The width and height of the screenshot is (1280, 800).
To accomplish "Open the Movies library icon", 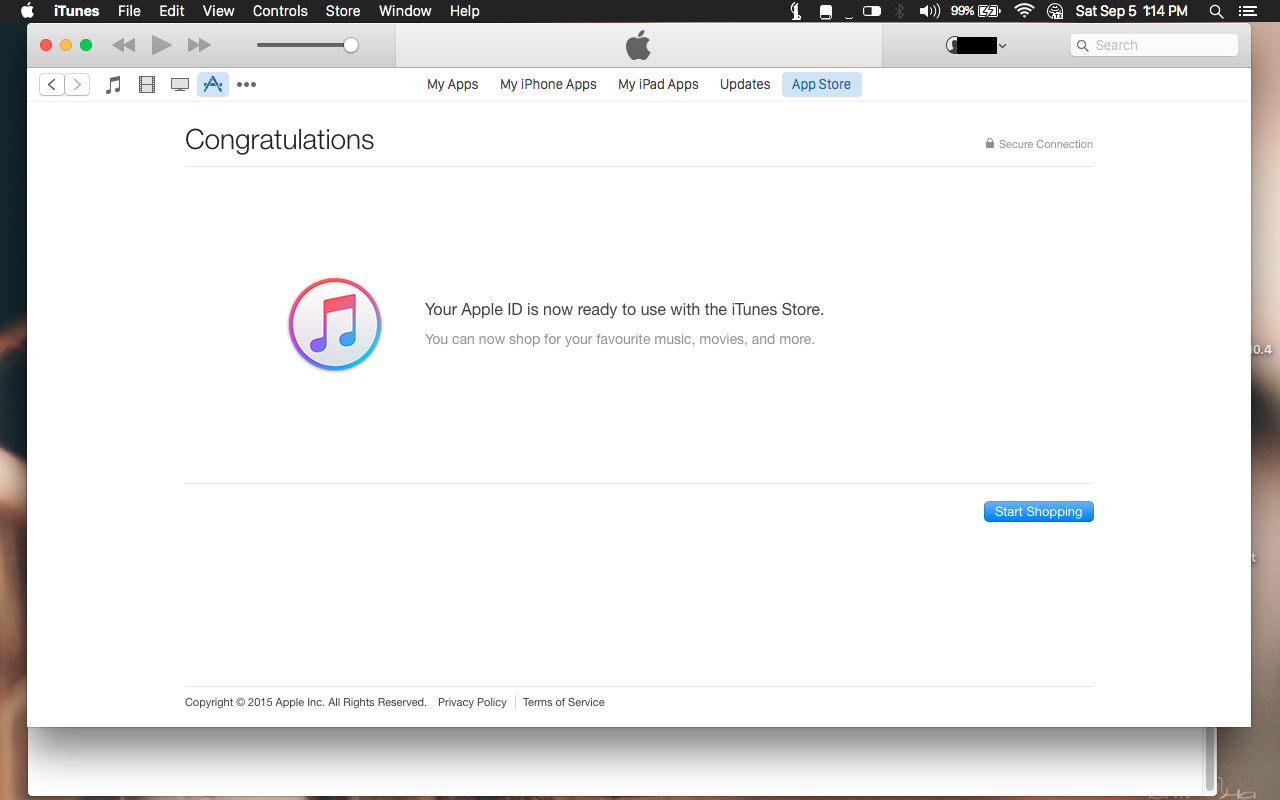I will (x=147, y=85).
